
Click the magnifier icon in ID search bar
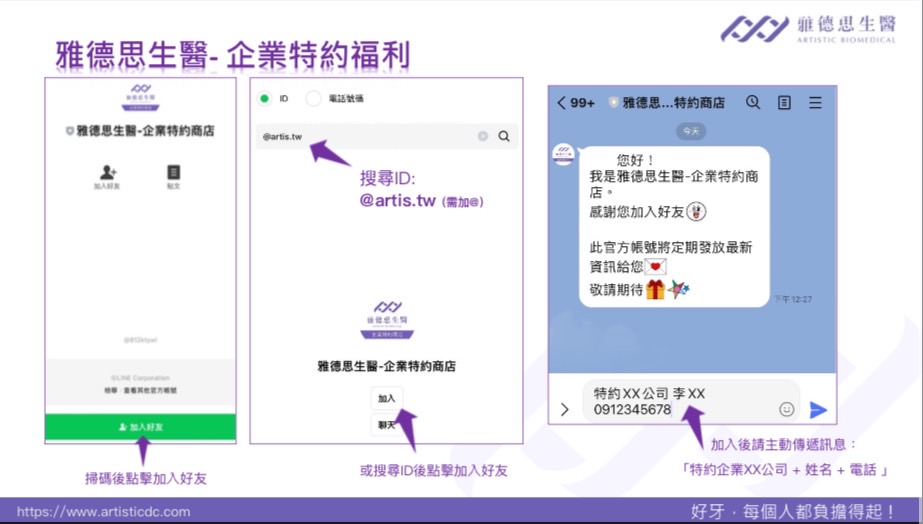point(504,136)
